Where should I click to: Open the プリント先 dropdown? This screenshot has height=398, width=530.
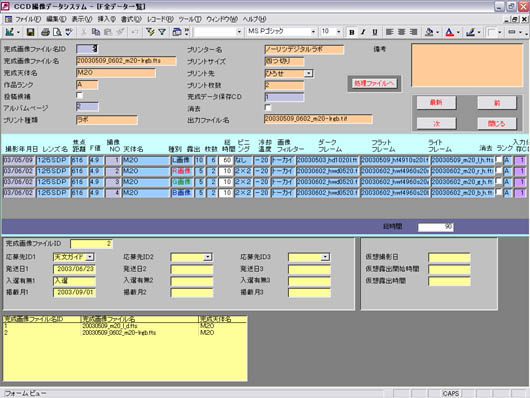(308, 73)
